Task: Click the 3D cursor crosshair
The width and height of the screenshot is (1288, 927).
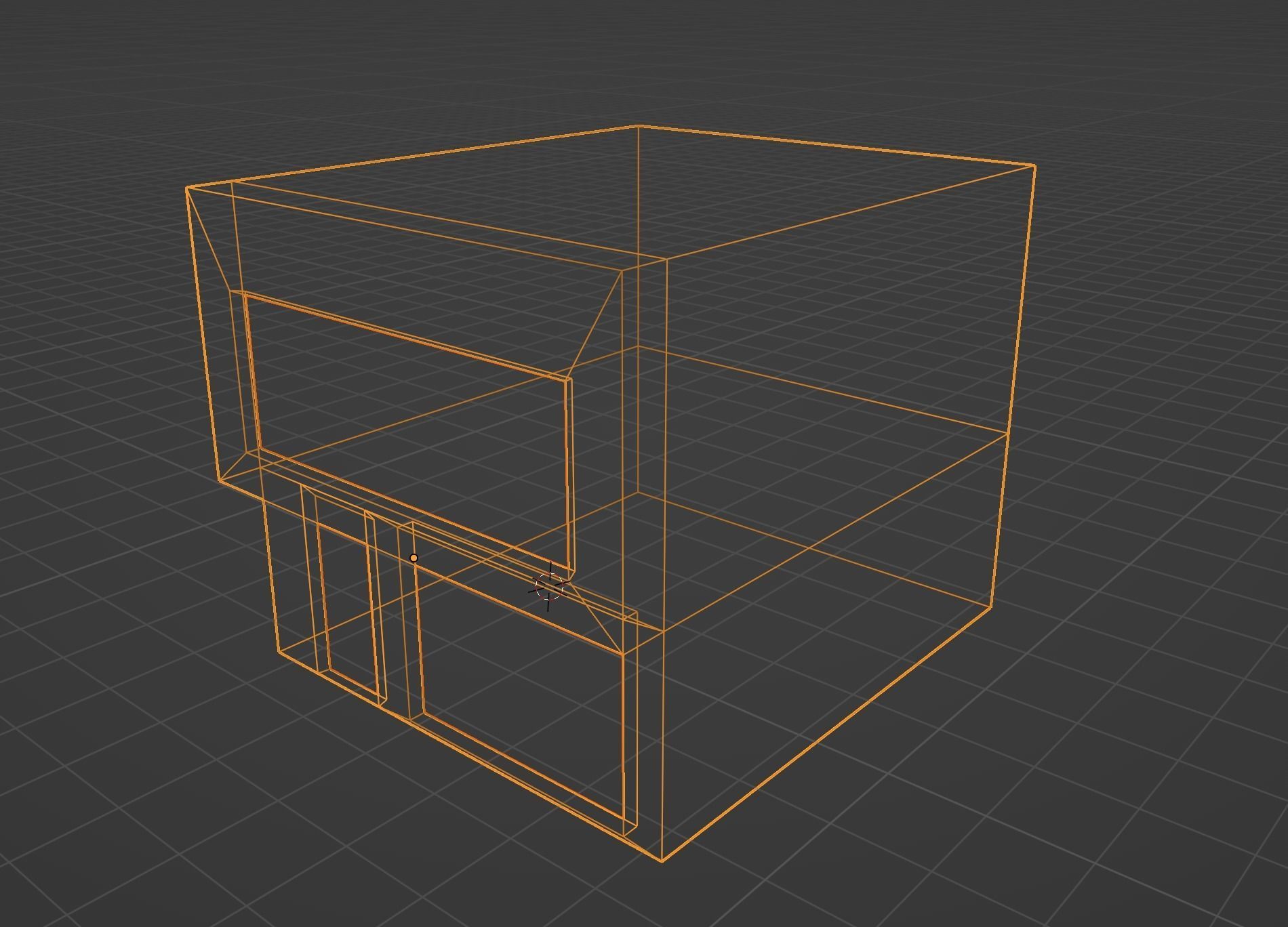Action: point(548,586)
